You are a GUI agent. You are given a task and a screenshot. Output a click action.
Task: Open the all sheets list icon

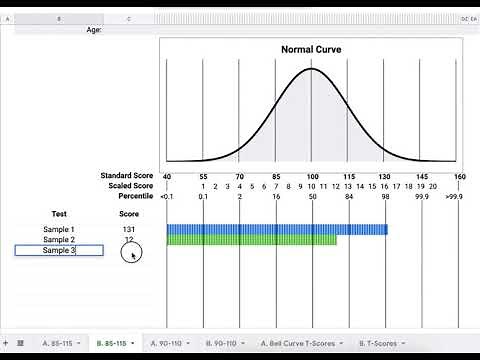(x=20, y=343)
